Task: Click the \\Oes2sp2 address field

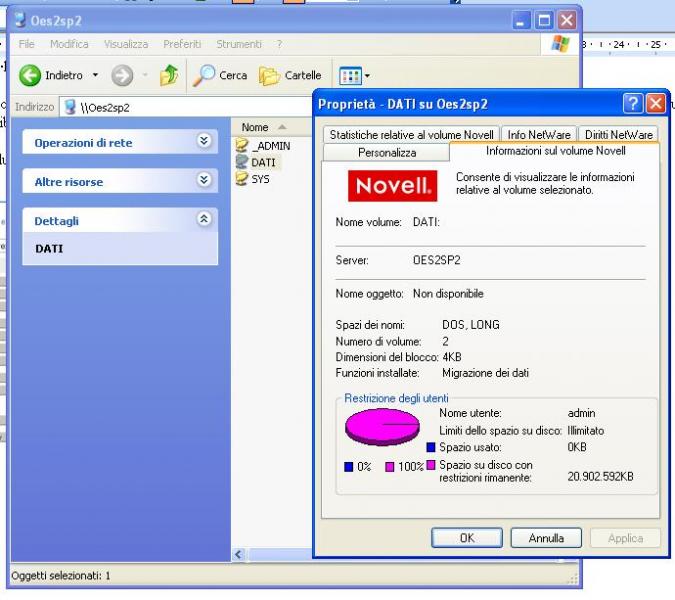Action: pyautogui.click(x=185, y=107)
